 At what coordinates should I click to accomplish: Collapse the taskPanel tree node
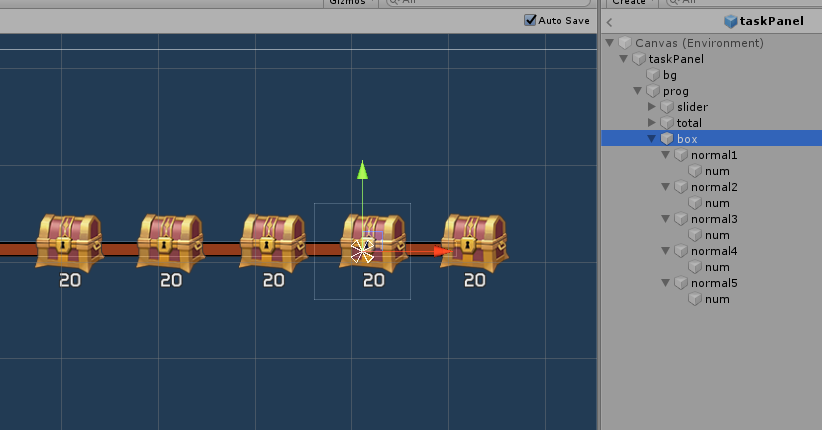coord(624,59)
